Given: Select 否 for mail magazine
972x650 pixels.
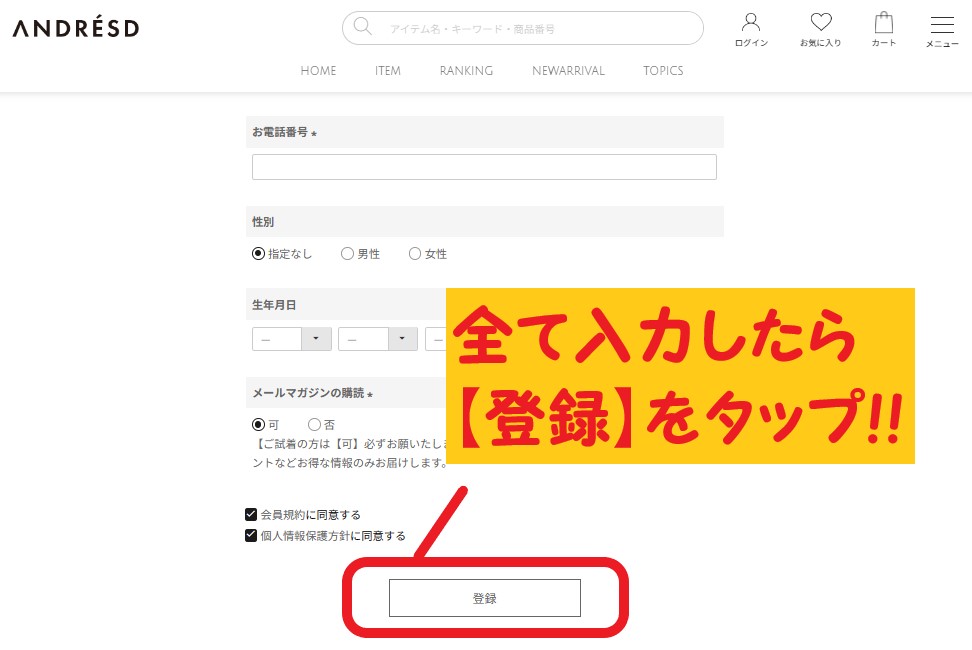Looking at the screenshot, I should point(314,424).
